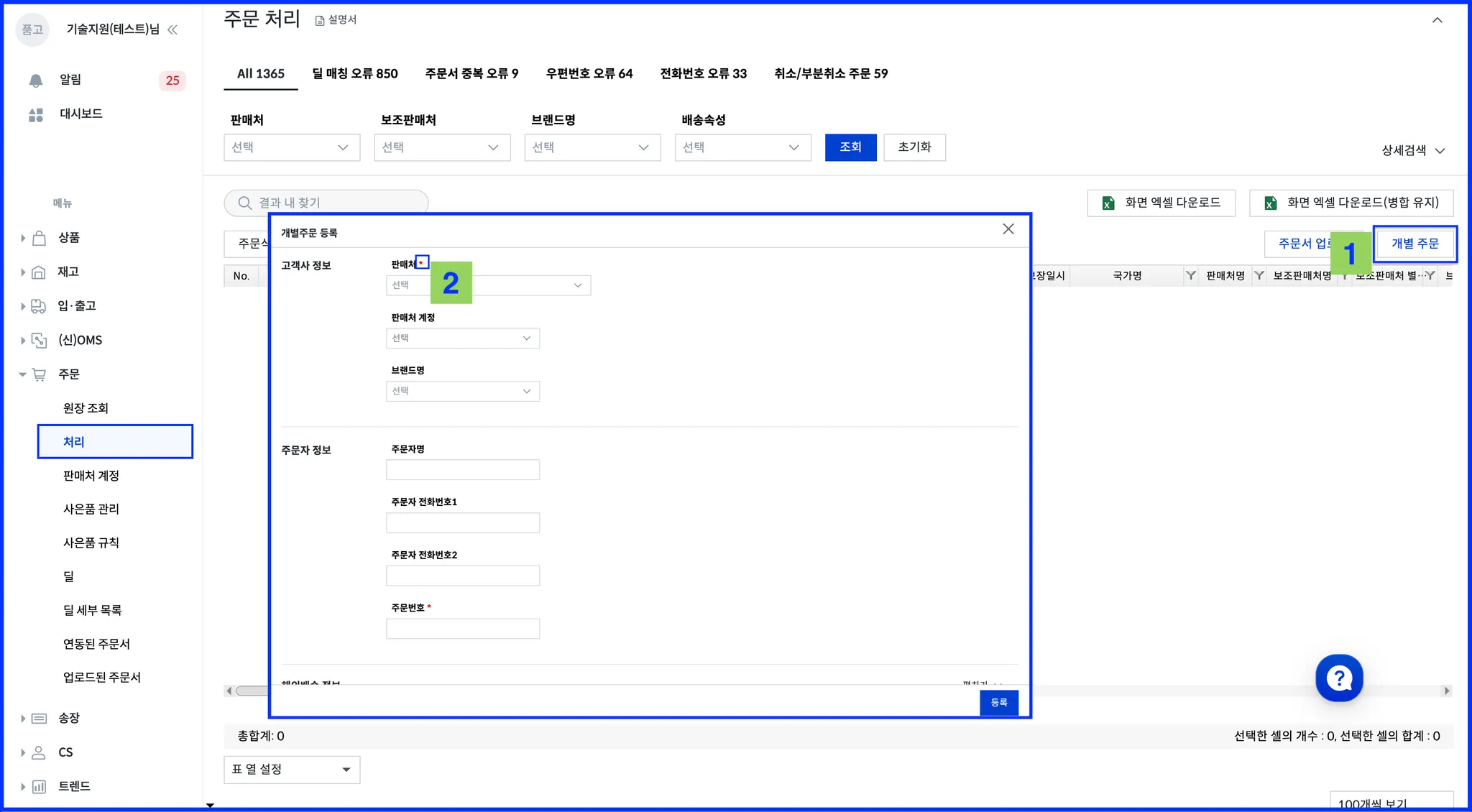Close the 개별주문 등록 dialog
Image resolution: width=1472 pixels, height=812 pixels.
pos(1008,229)
